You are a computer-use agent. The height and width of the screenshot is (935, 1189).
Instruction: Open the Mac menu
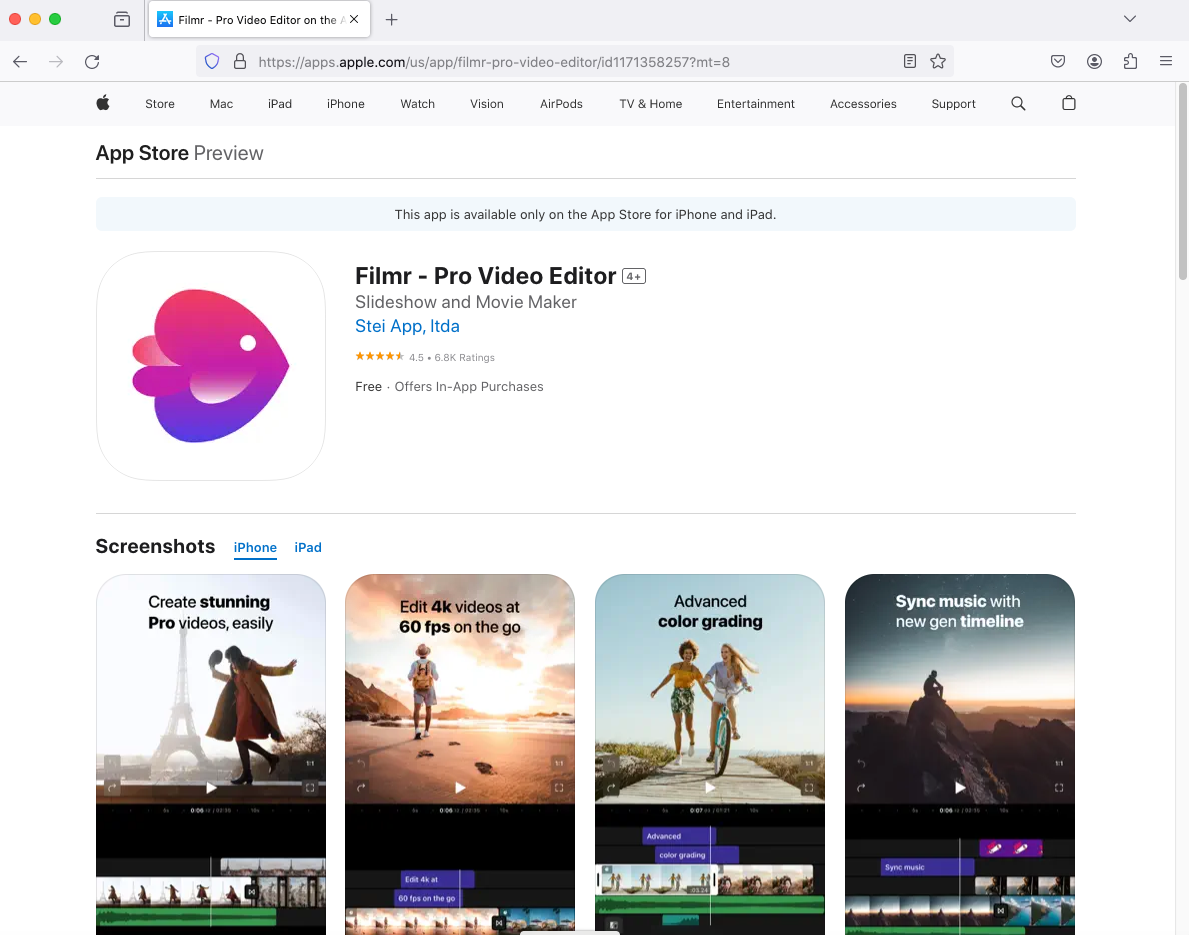[221, 104]
